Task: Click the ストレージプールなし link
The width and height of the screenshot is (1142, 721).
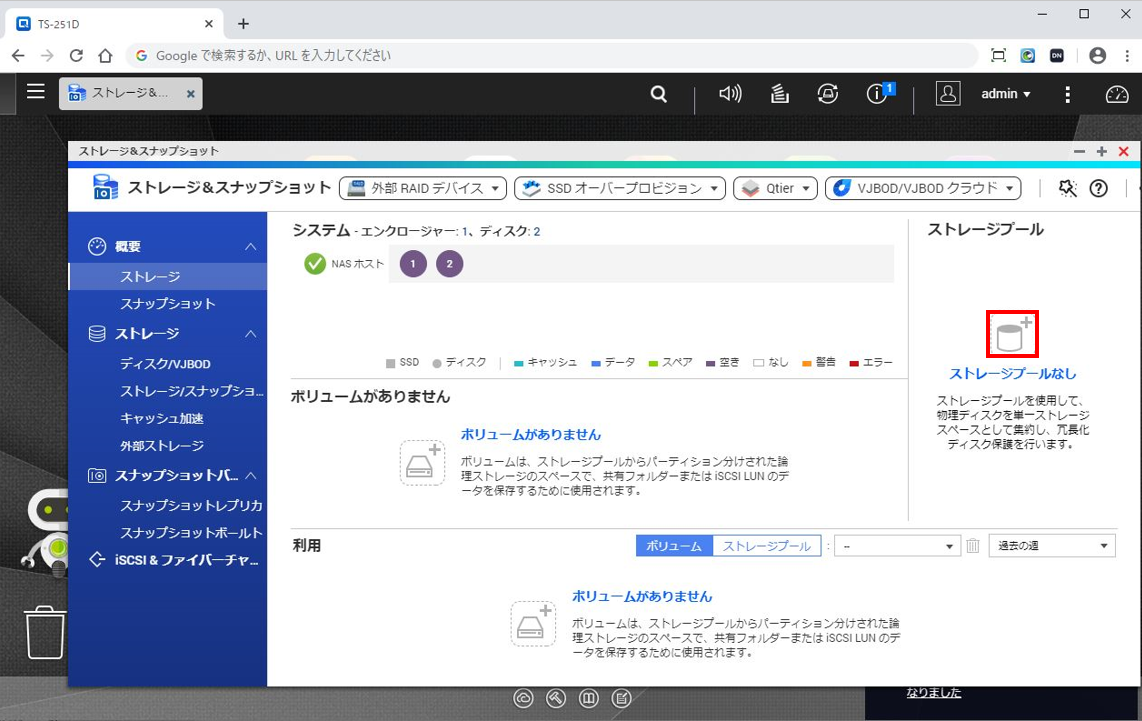Action: [1012, 374]
